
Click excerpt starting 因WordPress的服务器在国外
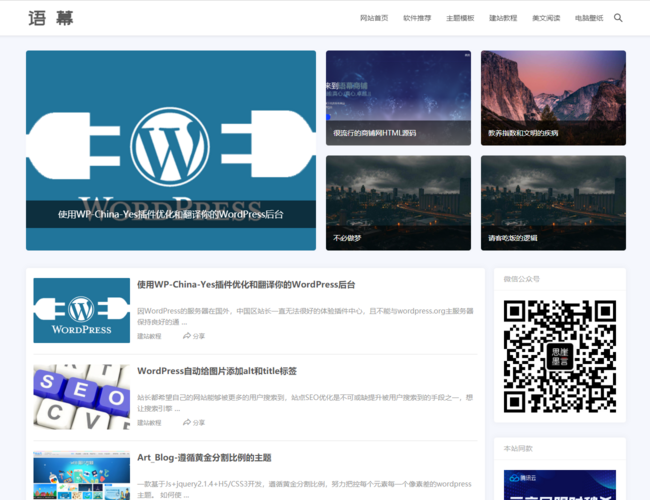[305, 316]
